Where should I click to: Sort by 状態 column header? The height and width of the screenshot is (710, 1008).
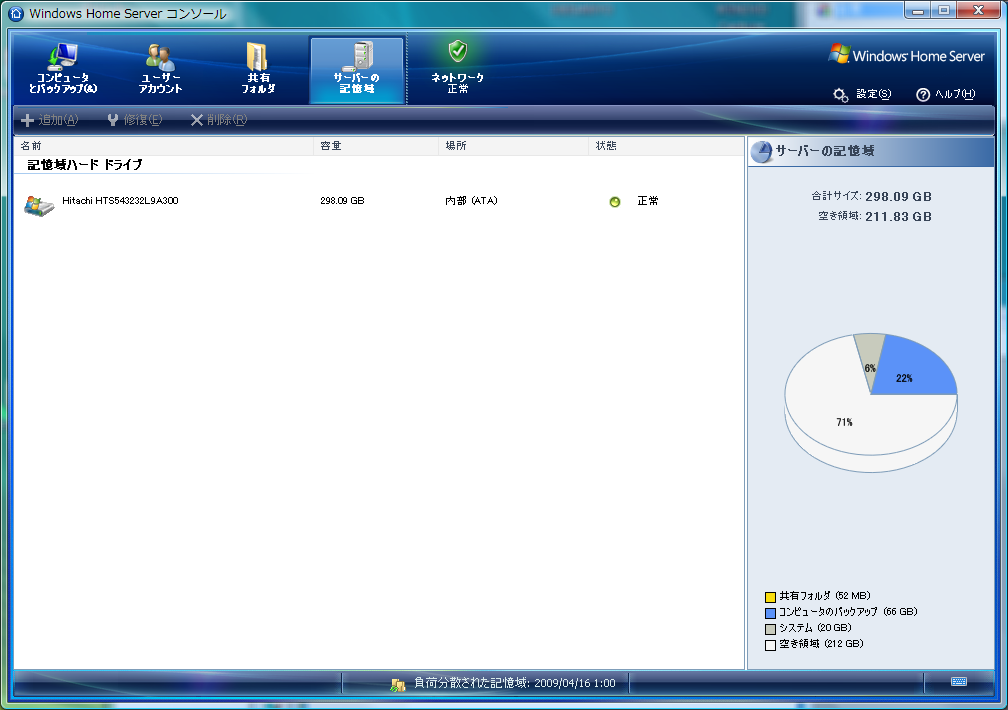click(665, 146)
